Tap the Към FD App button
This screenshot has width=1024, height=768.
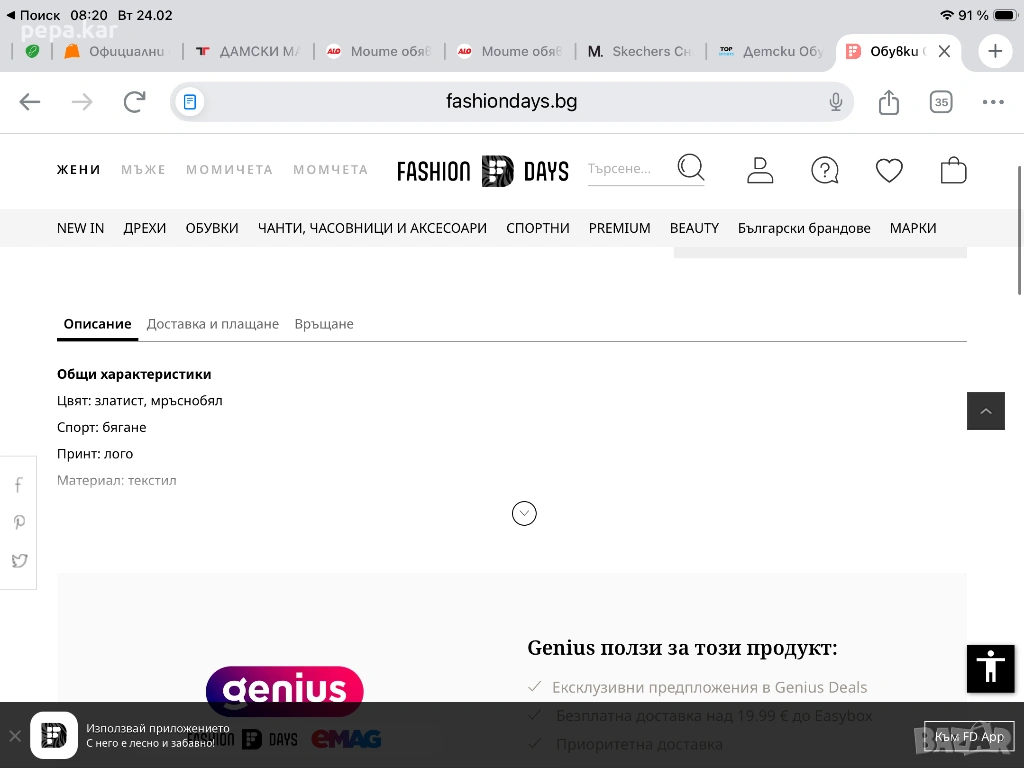[x=968, y=737]
